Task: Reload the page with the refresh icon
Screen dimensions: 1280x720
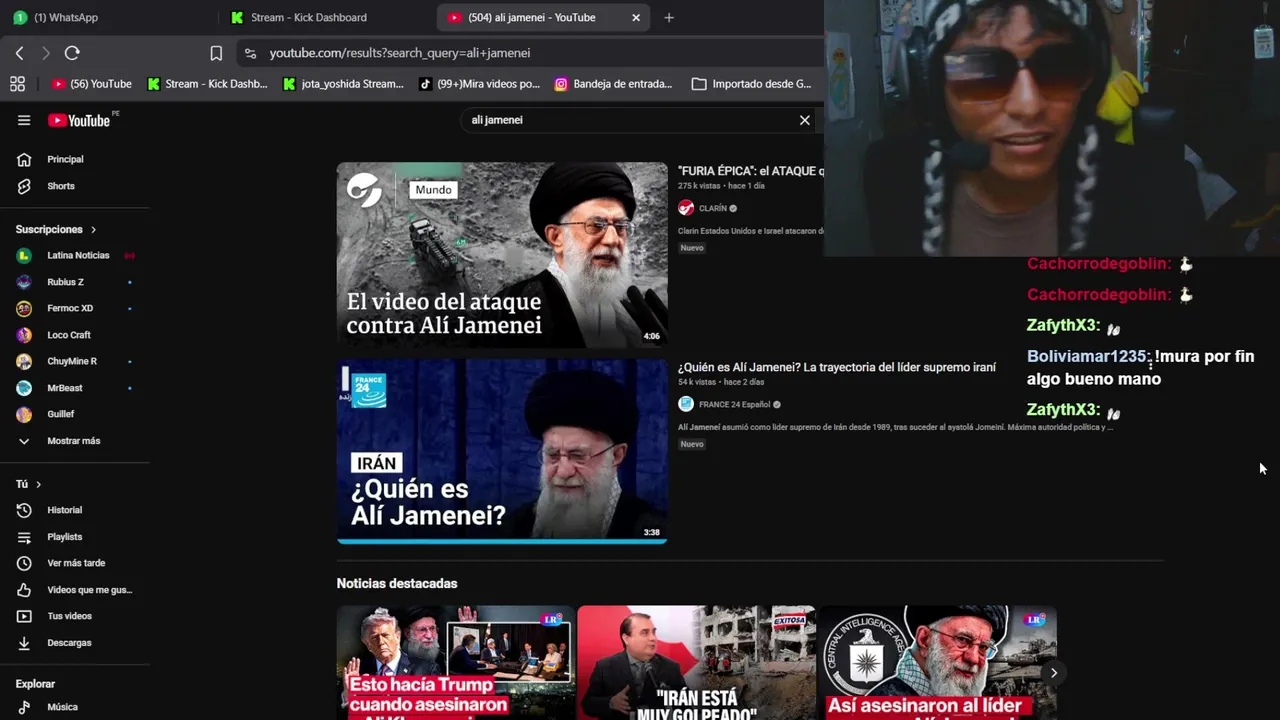Action: point(72,53)
